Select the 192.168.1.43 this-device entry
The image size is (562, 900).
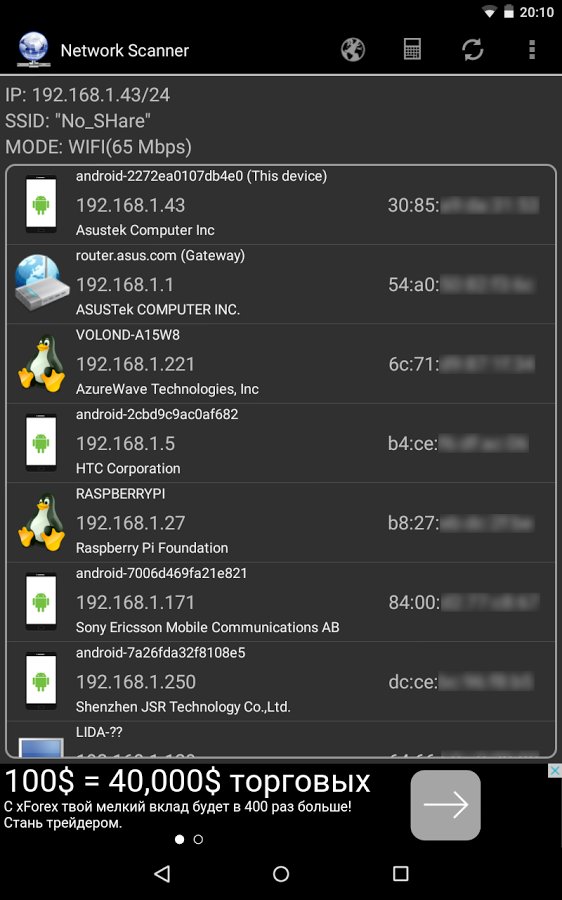tap(281, 204)
